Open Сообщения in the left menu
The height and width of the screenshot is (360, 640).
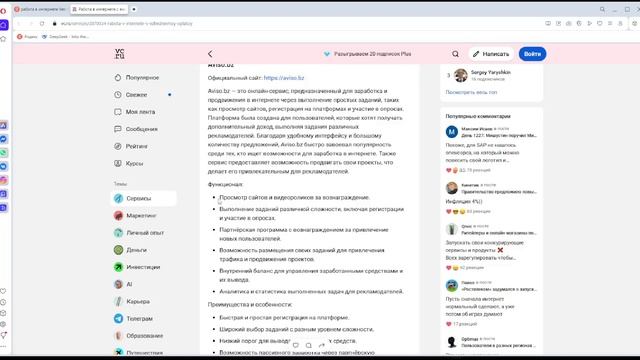142,129
